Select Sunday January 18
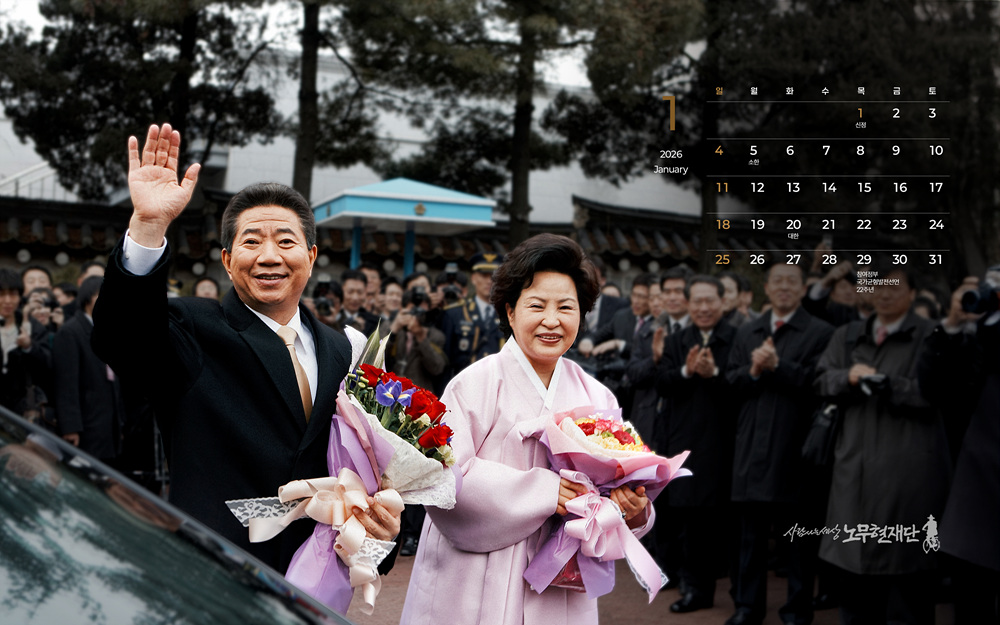This screenshot has width=1000, height=625. point(722,225)
